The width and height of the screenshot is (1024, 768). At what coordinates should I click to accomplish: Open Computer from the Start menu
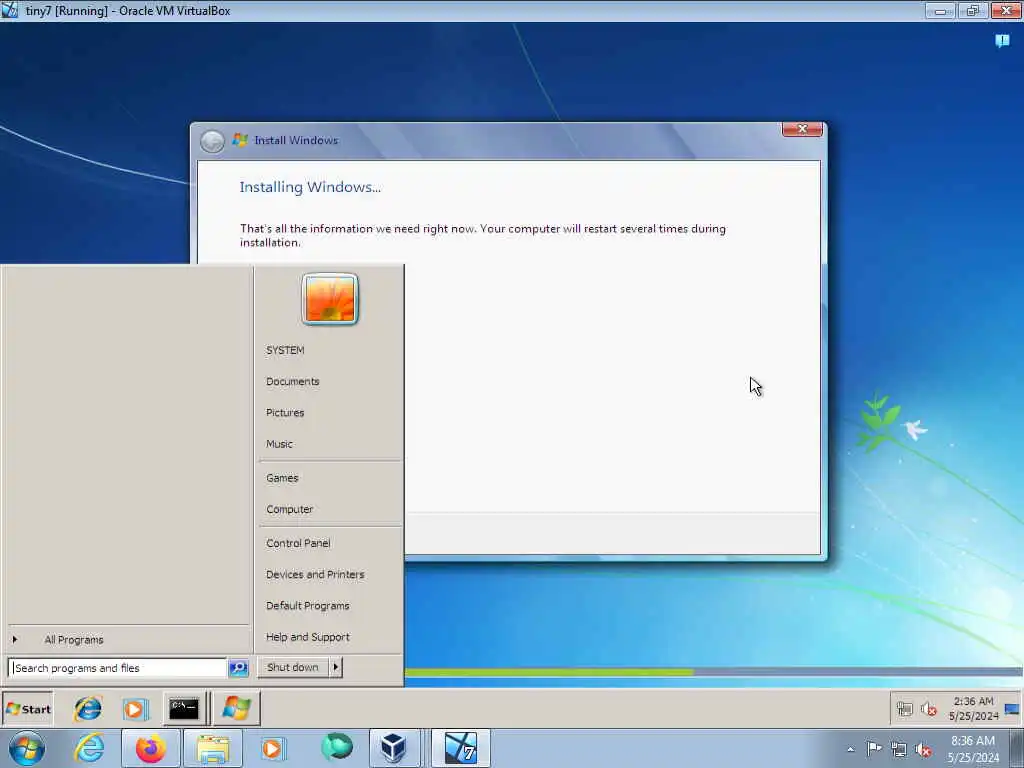point(289,509)
